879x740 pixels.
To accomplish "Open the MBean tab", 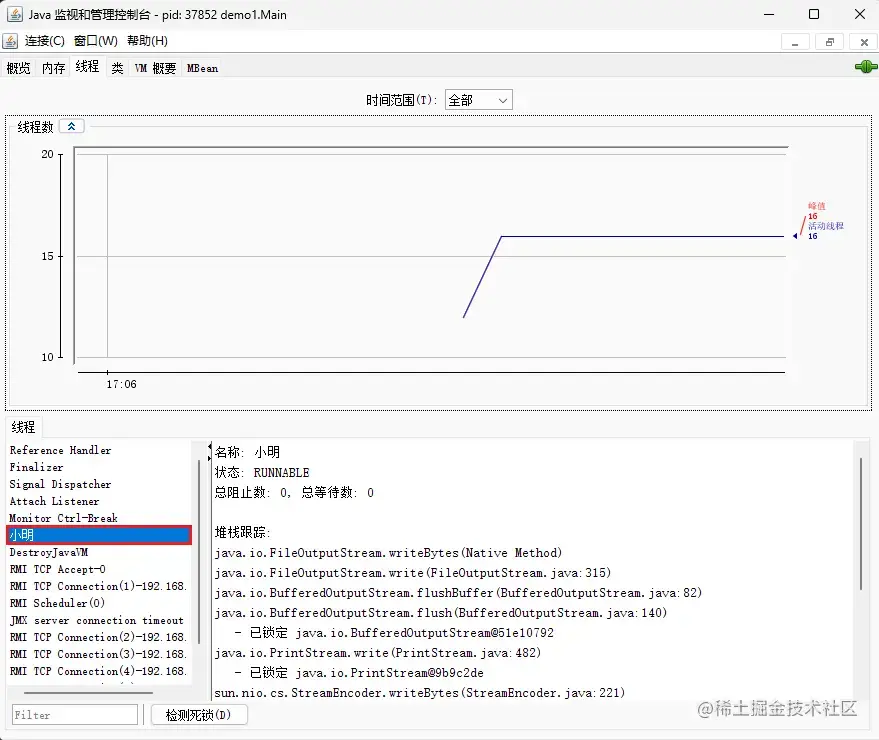I will click(201, 67).
